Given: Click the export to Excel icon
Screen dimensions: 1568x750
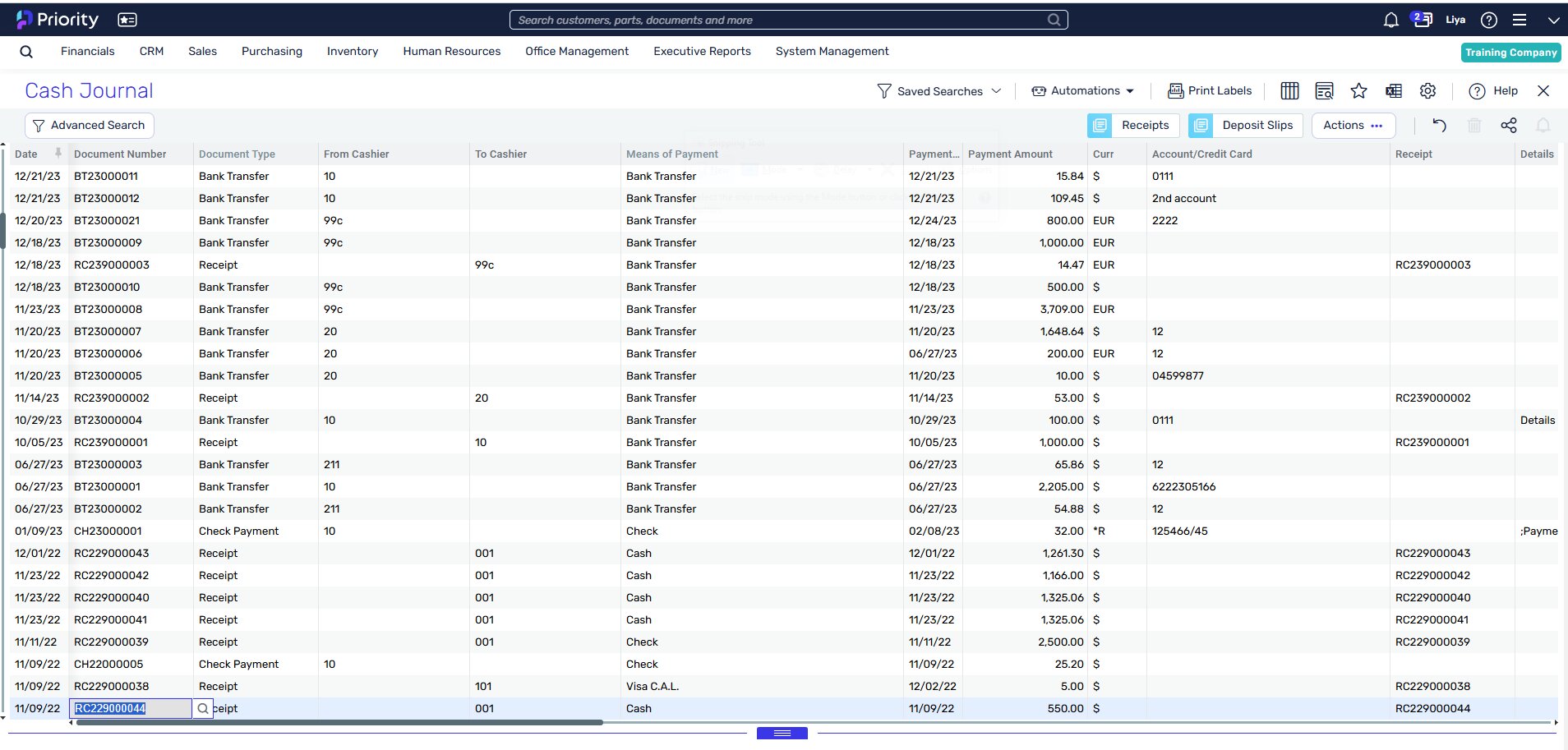Looking at the screenshot, I should [1394, 91].
